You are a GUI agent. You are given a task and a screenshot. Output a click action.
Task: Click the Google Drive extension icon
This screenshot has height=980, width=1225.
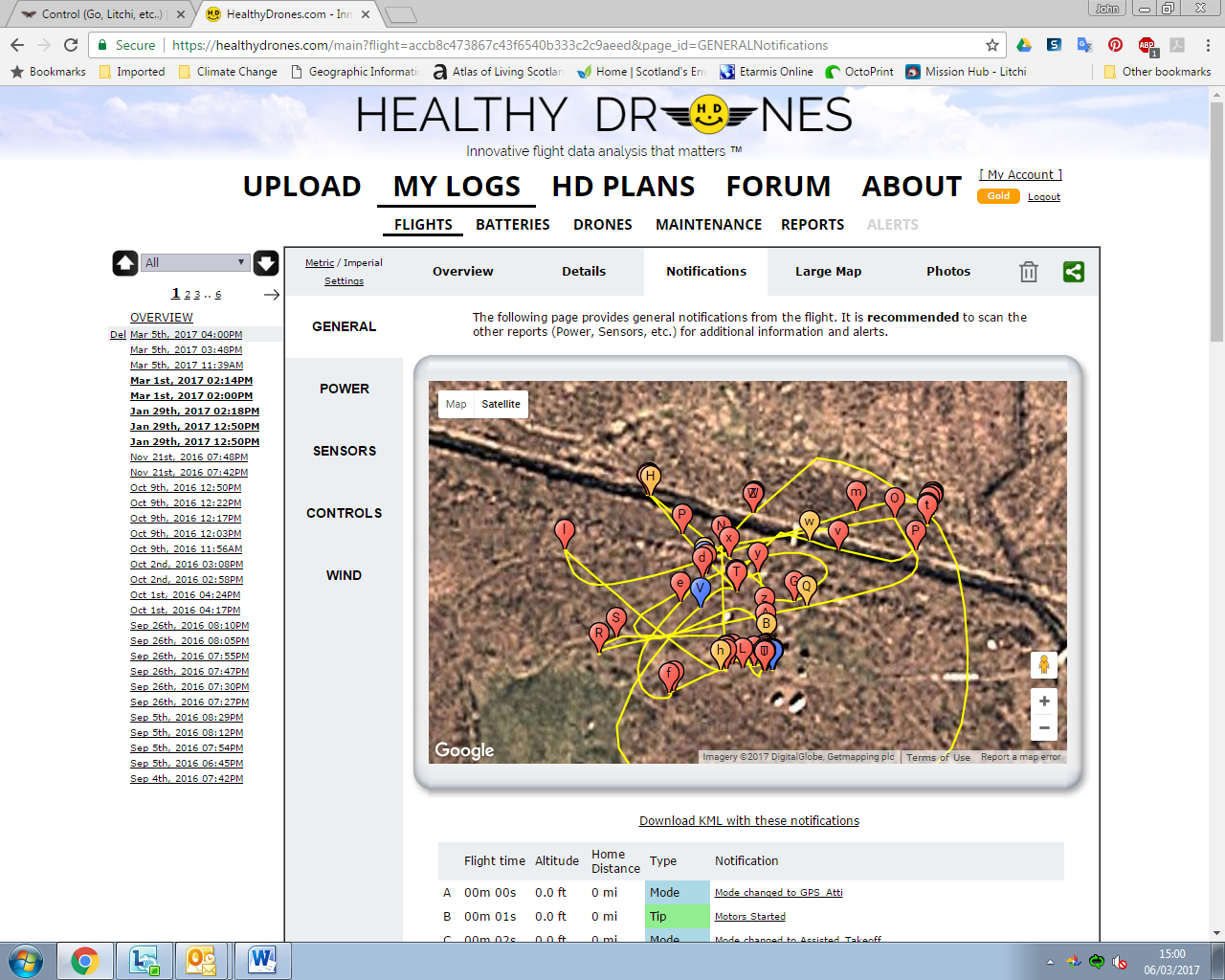point(1023,45)
